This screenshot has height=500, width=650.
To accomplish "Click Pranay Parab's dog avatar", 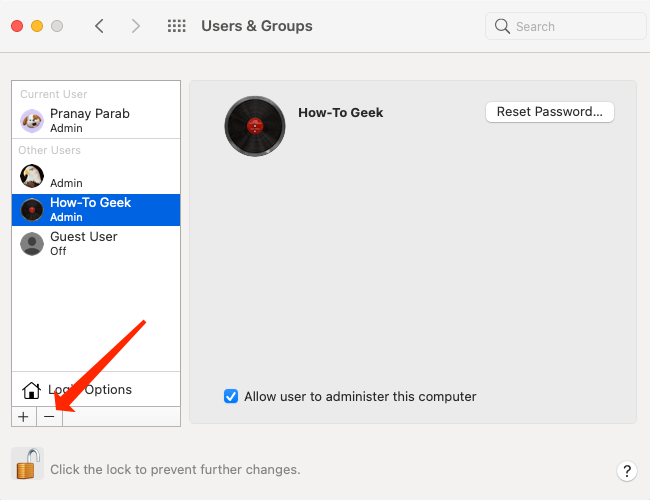I will click(32, 121).
